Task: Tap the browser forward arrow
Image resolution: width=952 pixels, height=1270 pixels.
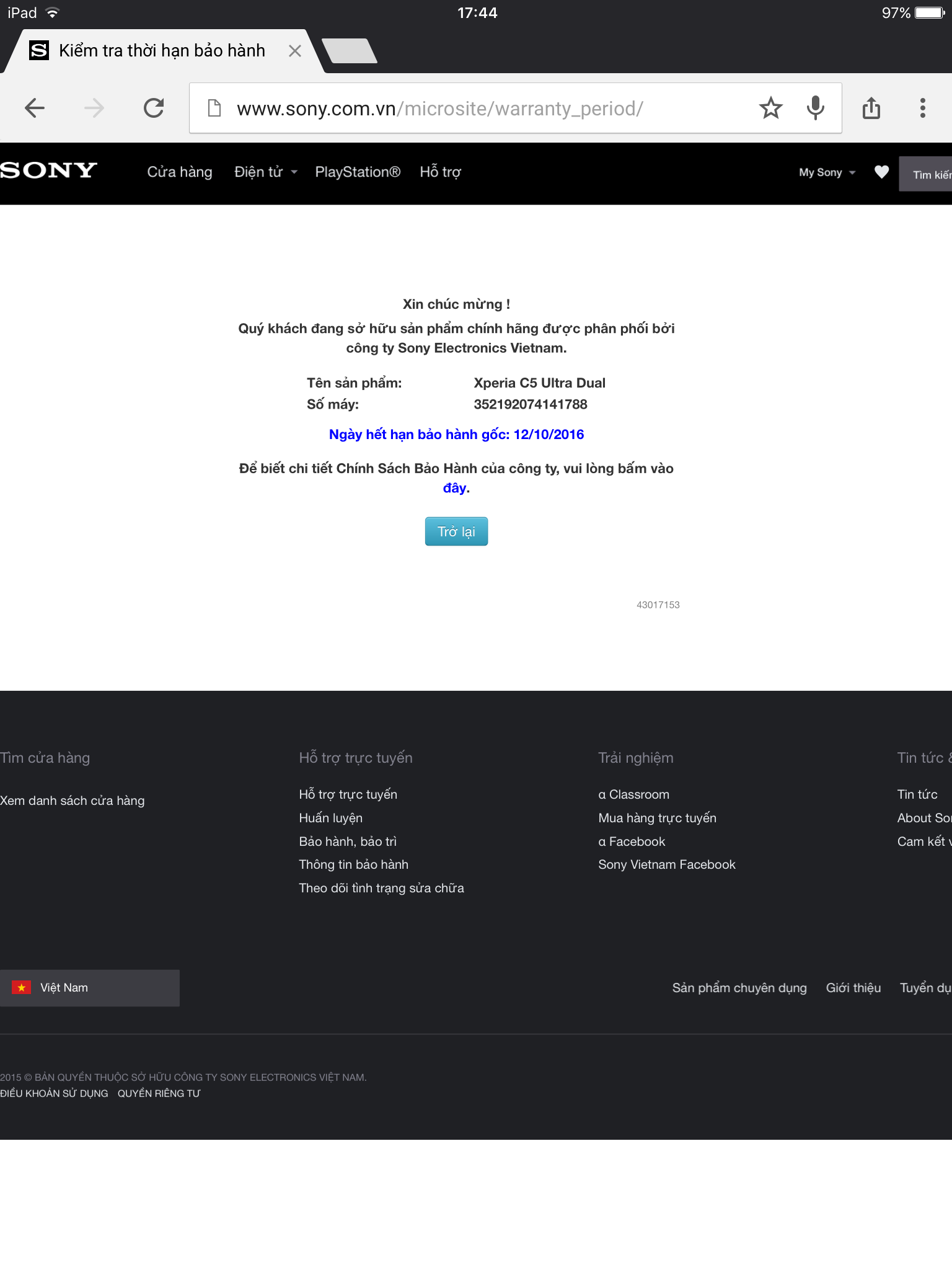Action: coord(94,108)
